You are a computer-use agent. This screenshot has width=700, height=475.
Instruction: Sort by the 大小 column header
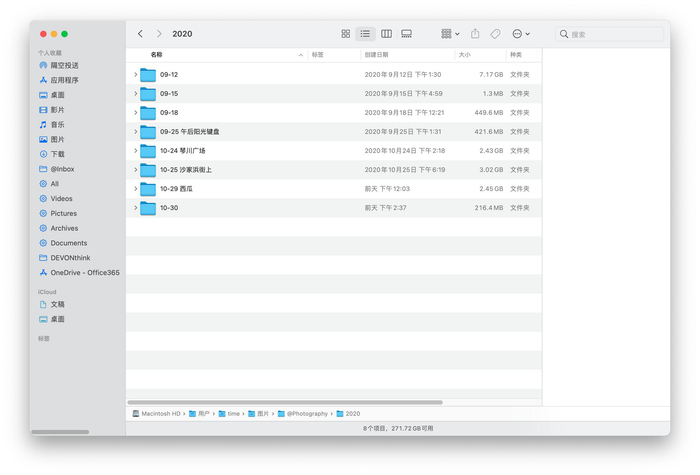pos(480,55)
